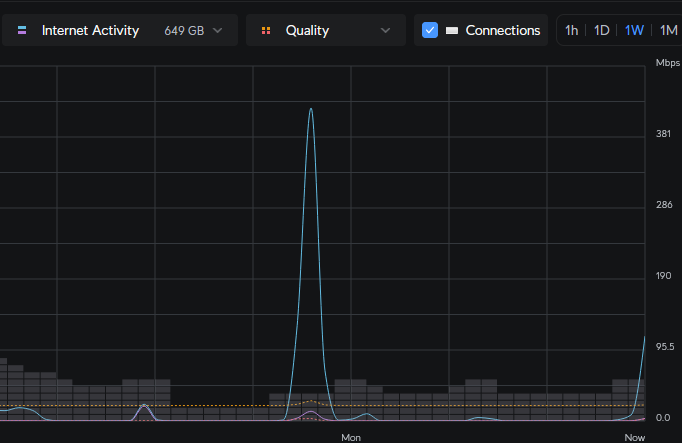
Task: Click the 286 axis value
Action: coord(664,205)
